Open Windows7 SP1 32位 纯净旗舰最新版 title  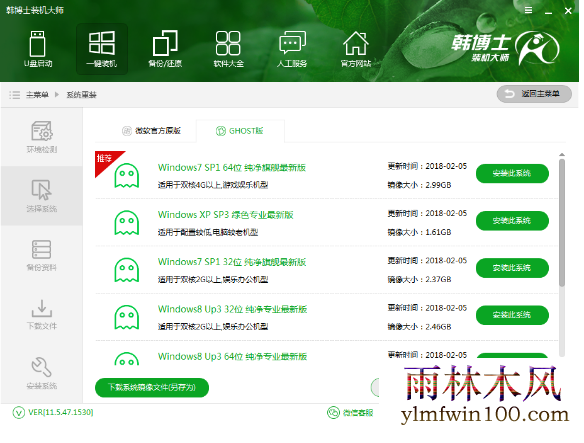[x=232, y=262]
